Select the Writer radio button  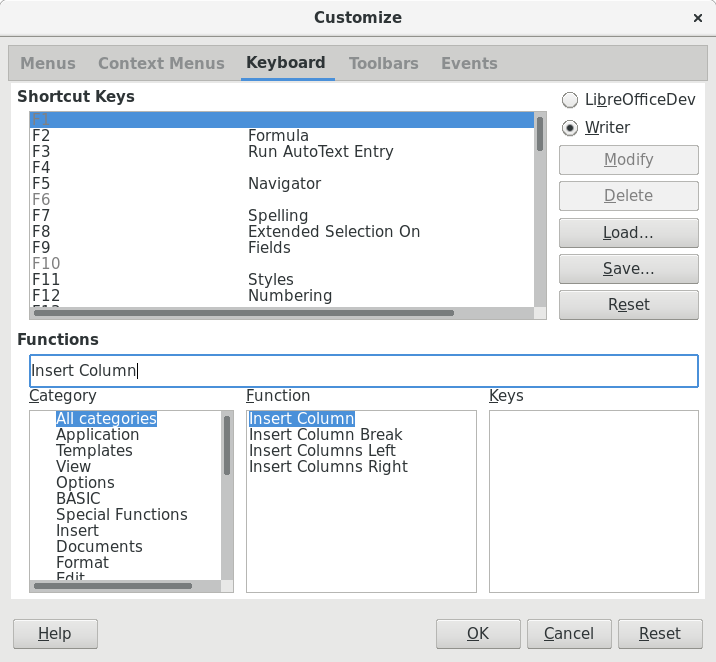[x=570, y=128]
